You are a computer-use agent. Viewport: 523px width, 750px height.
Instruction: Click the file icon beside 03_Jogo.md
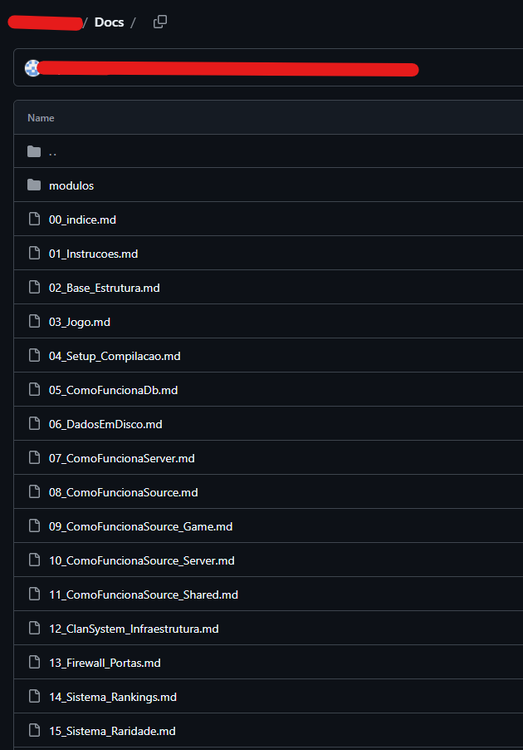coord(34,321)
